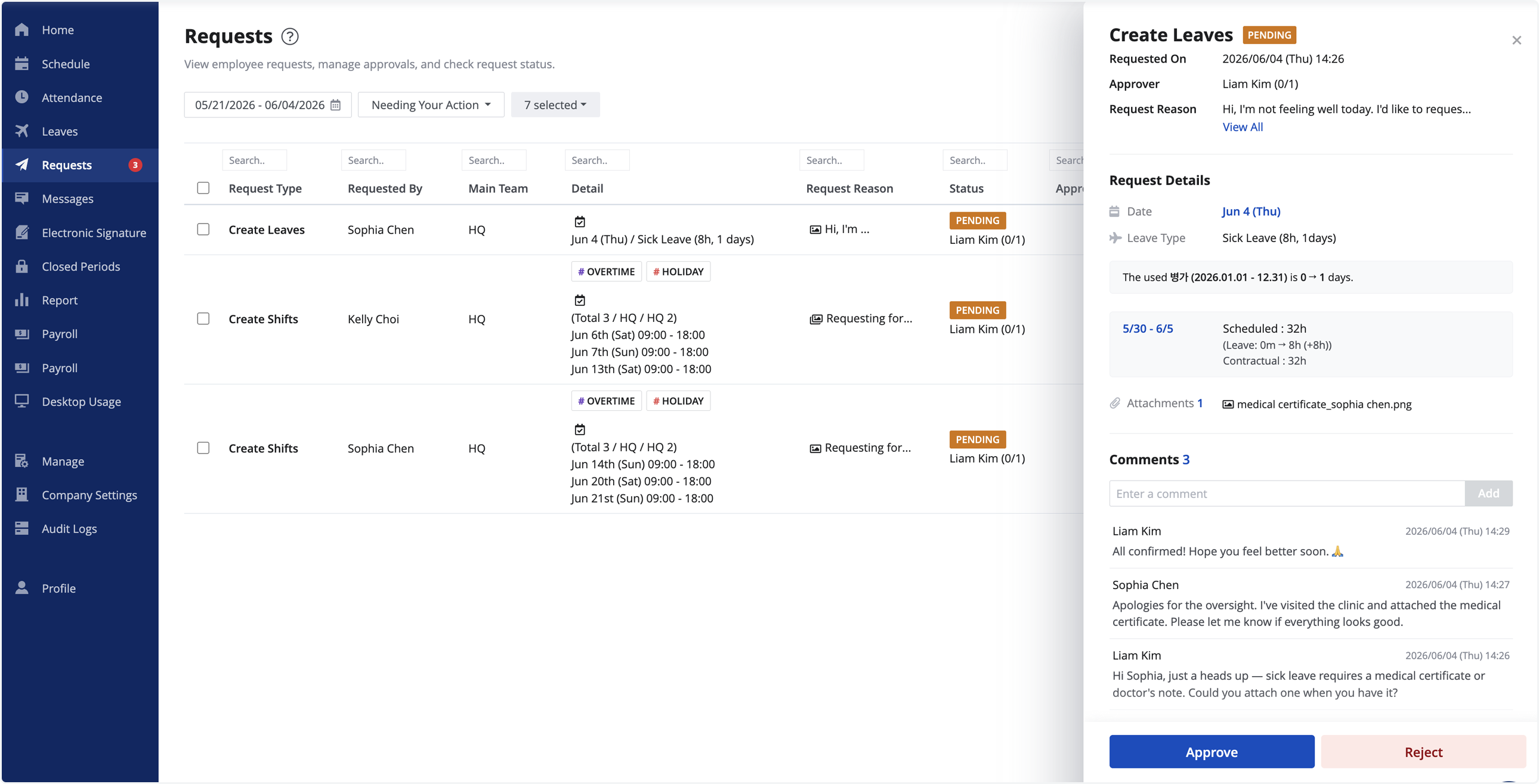Open the Needing Your Action dropdown
The height and width of the screenshot is (784, 1539).
(x=431, y=105)
